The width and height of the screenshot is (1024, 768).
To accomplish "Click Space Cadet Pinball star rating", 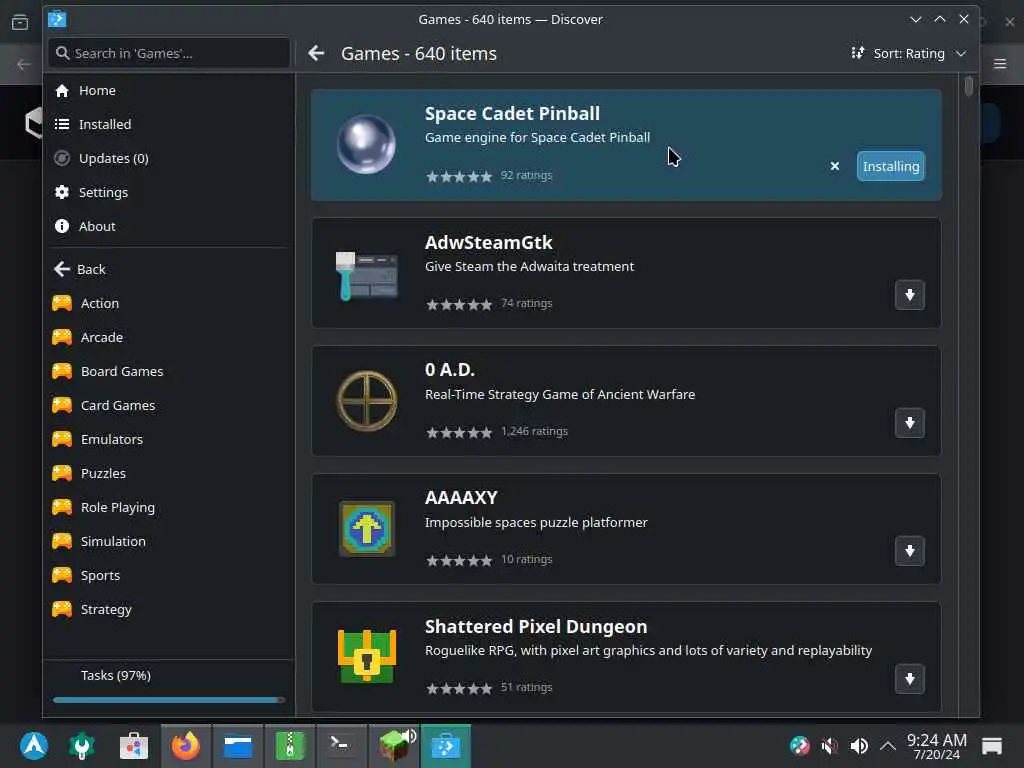I will click(458, 176).
